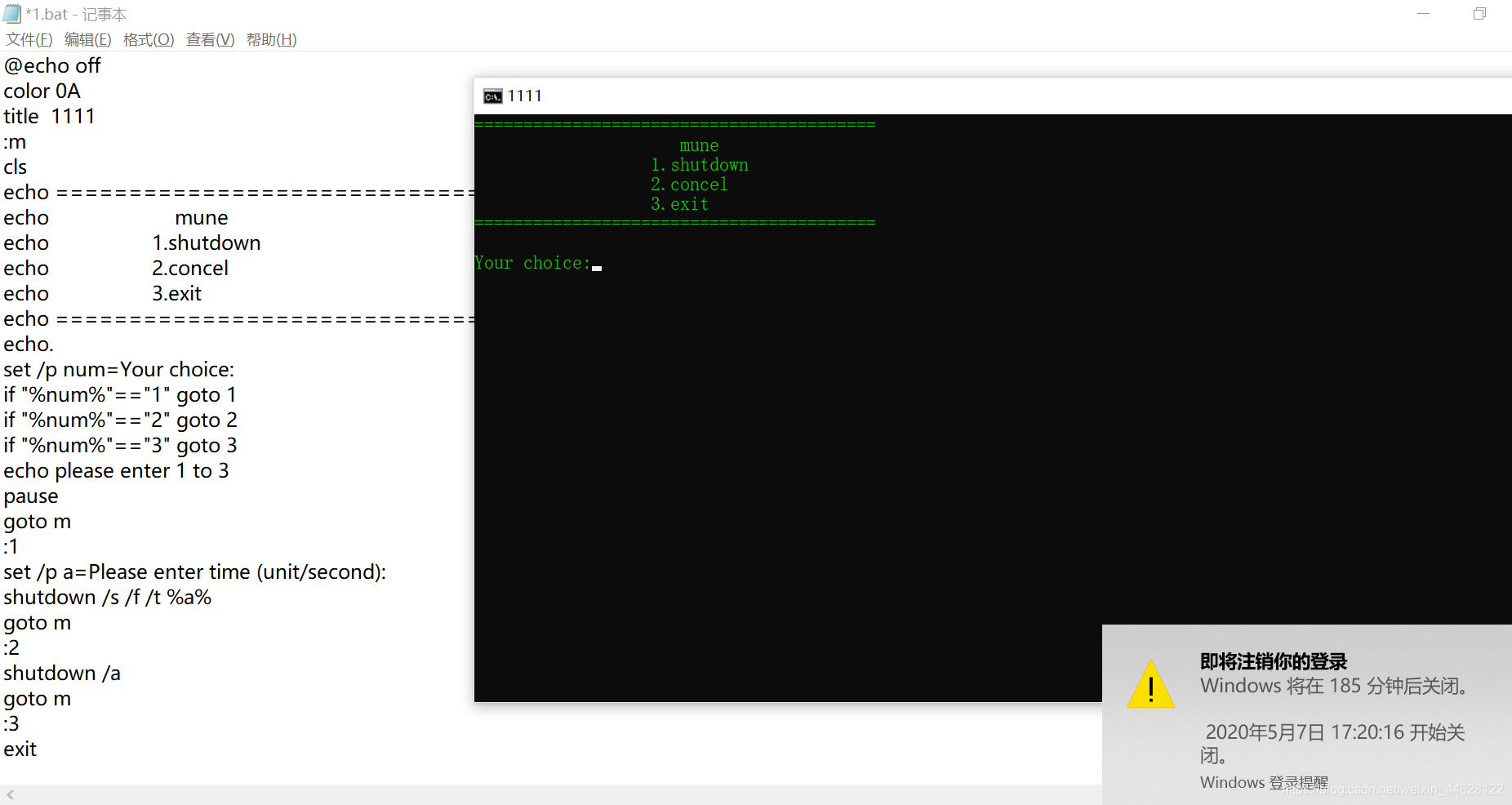Image resolution: width=1512 pixels, height=805 pixels.
Task: Click the final 'exit' line in Notepad
Action: [x=20, y=749]
